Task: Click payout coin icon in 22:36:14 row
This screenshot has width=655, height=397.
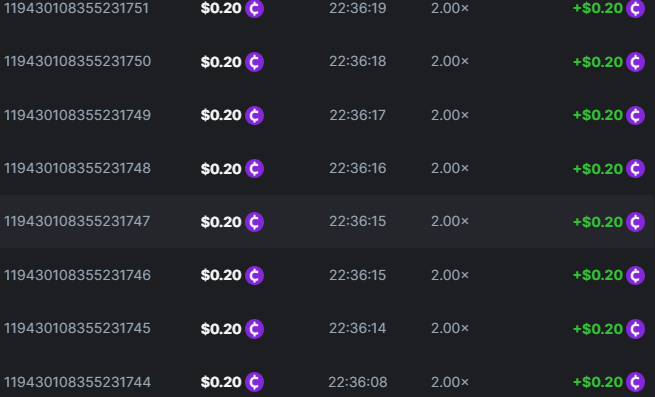Action: [635, 328]
